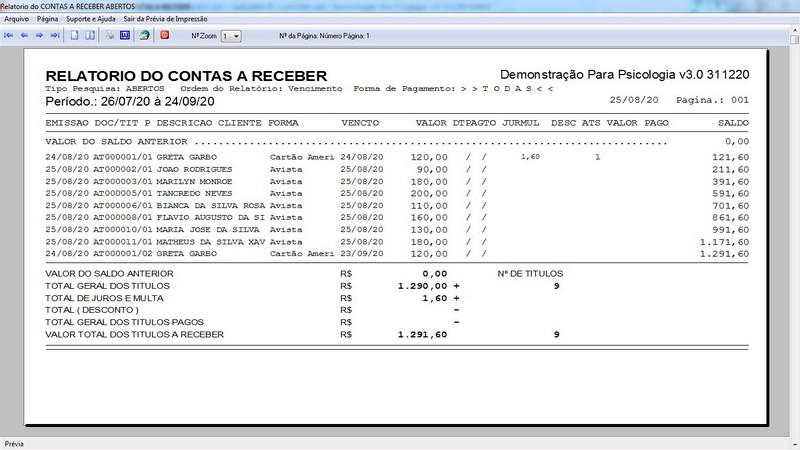Go to the previous page arrow icon
Screen dimensions: 800x450
(24, 36)
